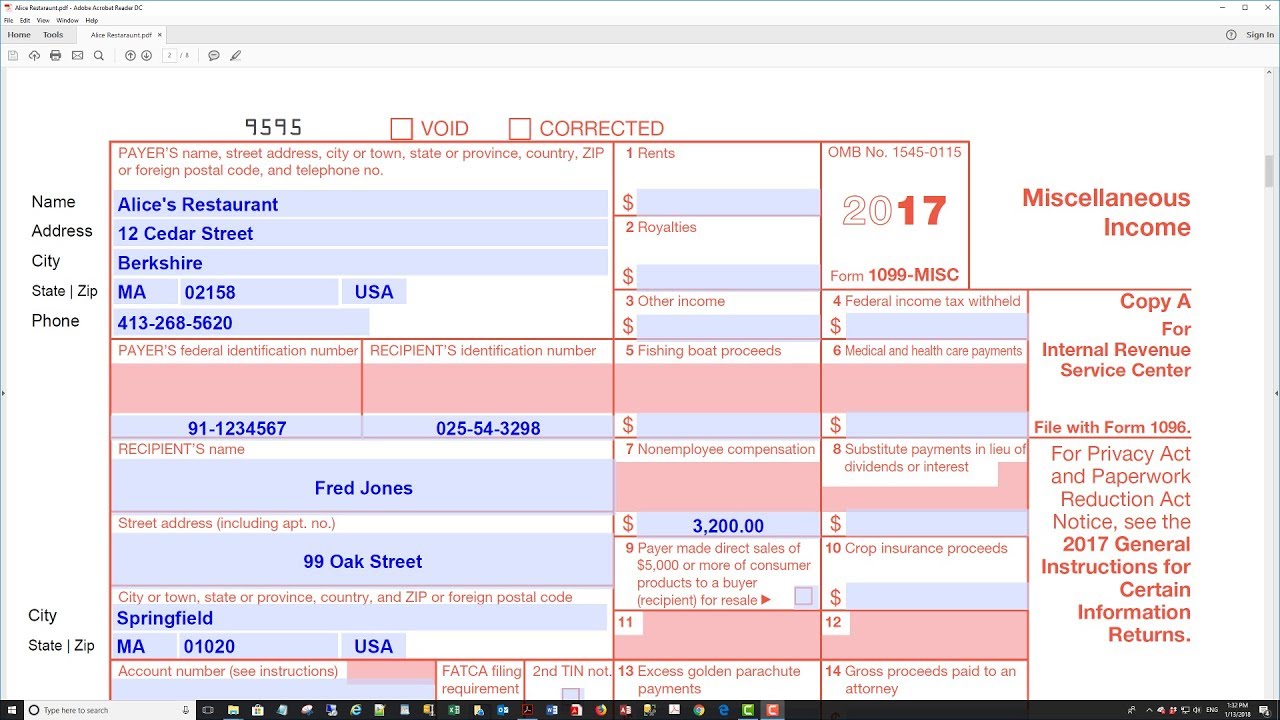This screenshot has width=1280, height=720.
Task: Check the VOID checkbox
Action: (x=401, y=129)
